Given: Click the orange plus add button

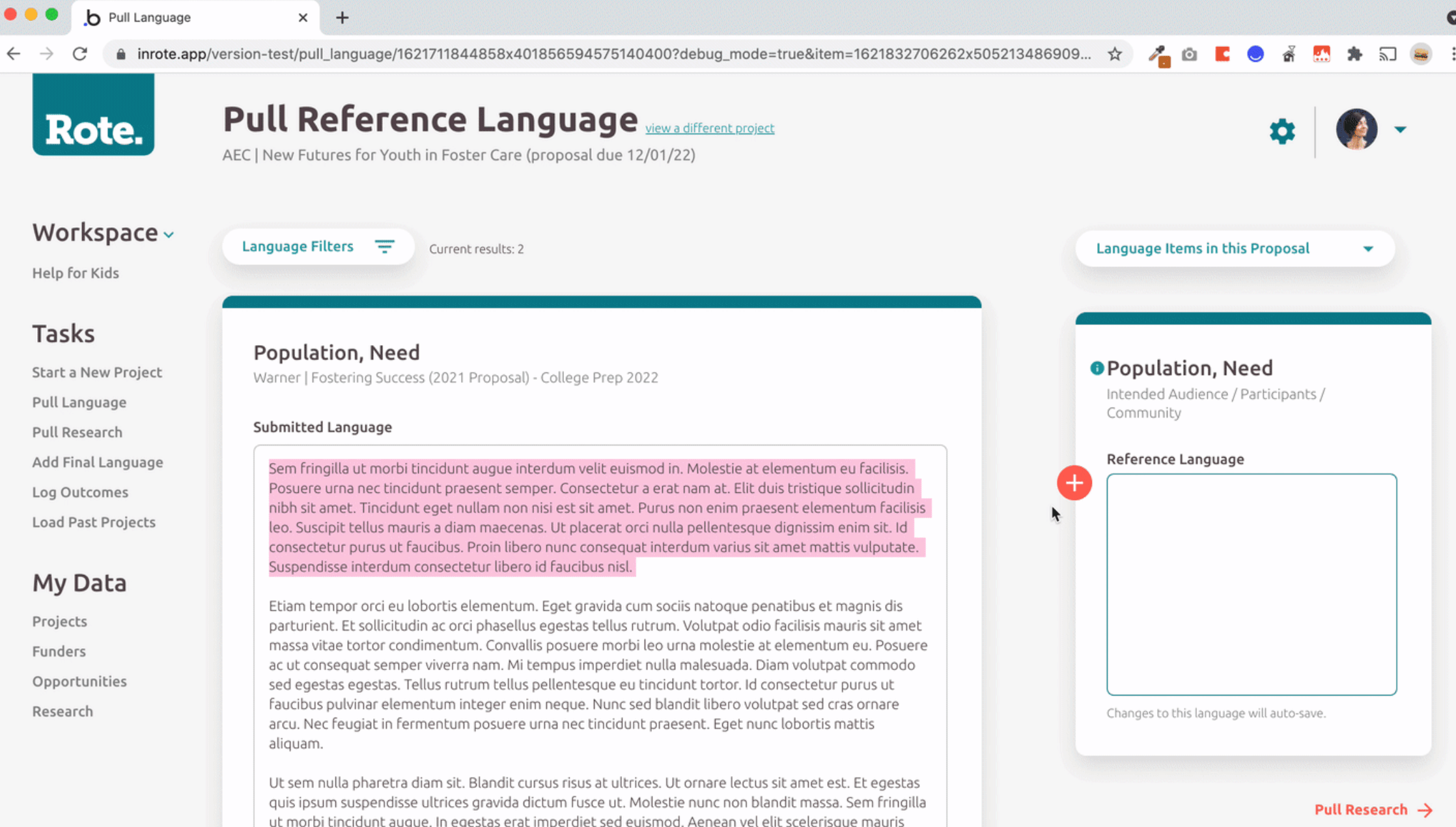Looking at the screenshot, I should coord(1074,483).
